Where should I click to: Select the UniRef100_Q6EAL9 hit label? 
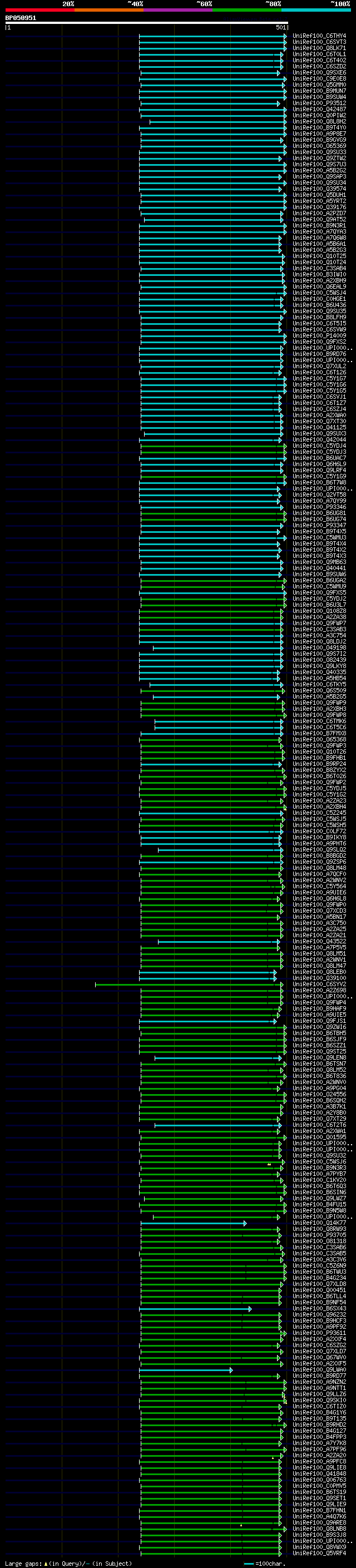pyautogui.click(x=319, y=288)
